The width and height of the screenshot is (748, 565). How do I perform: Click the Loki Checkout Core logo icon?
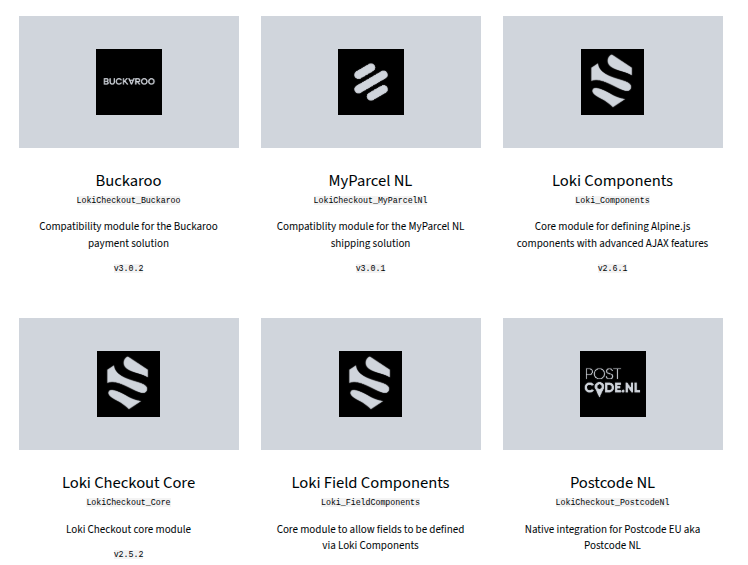(128, 384)
